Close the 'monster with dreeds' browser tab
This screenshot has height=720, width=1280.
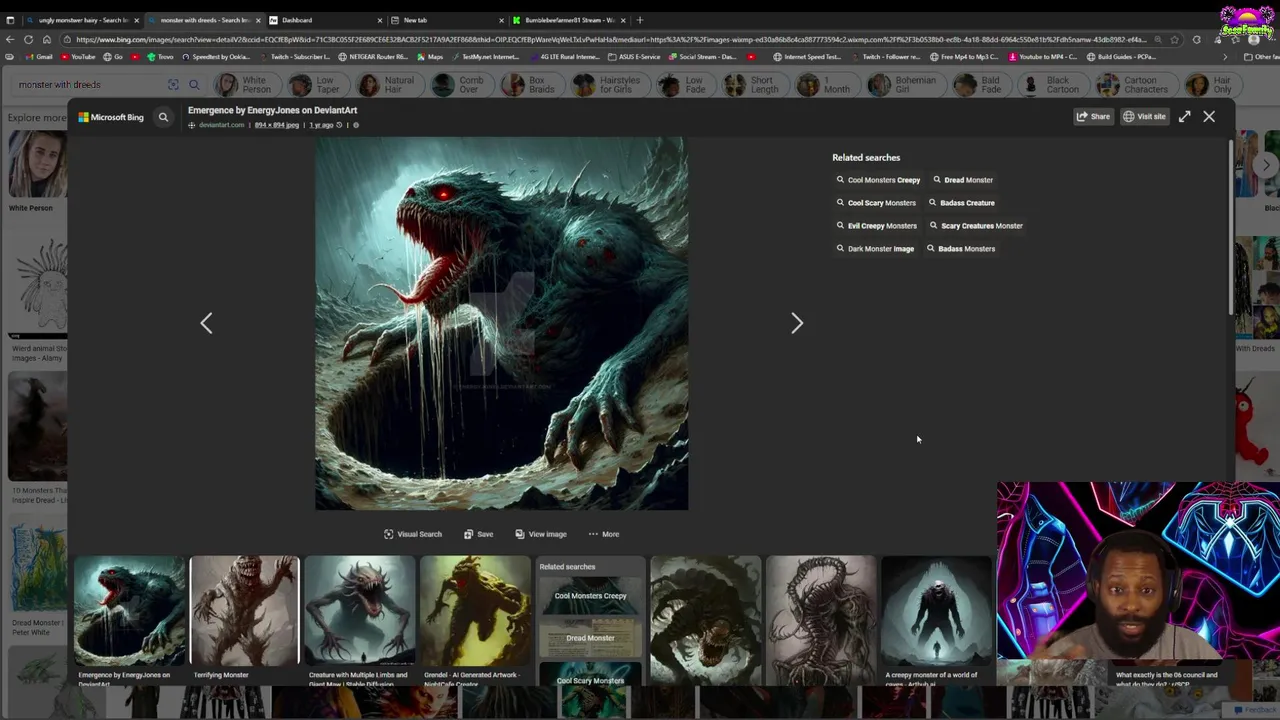click(258, 20)
